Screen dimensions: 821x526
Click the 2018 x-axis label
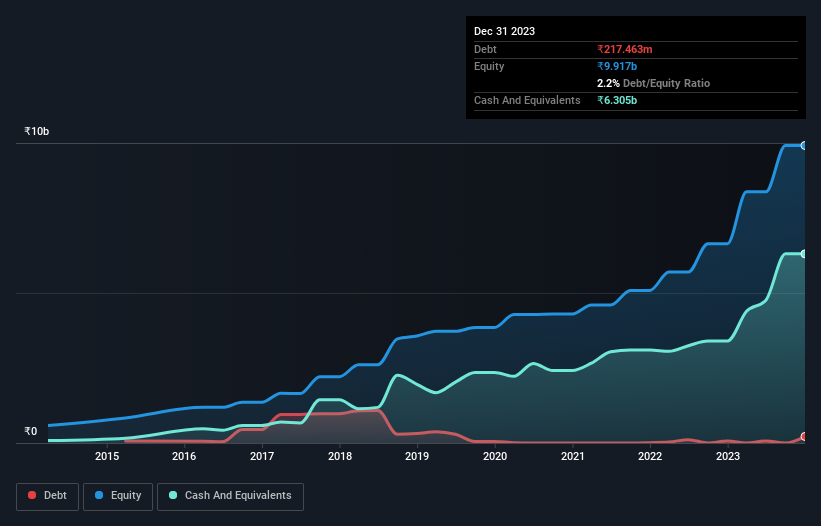tap(340, 456)
